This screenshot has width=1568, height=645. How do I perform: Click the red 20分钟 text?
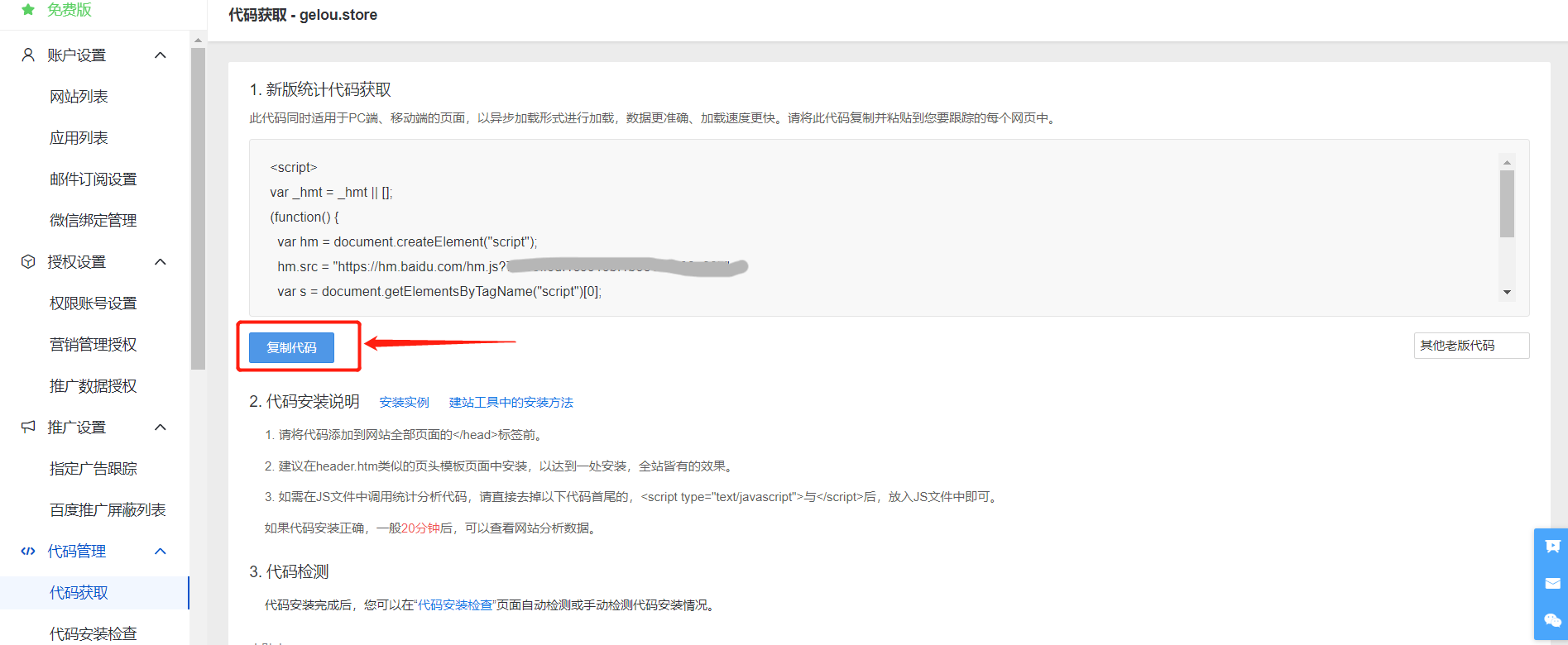click(x=420, y=528)
